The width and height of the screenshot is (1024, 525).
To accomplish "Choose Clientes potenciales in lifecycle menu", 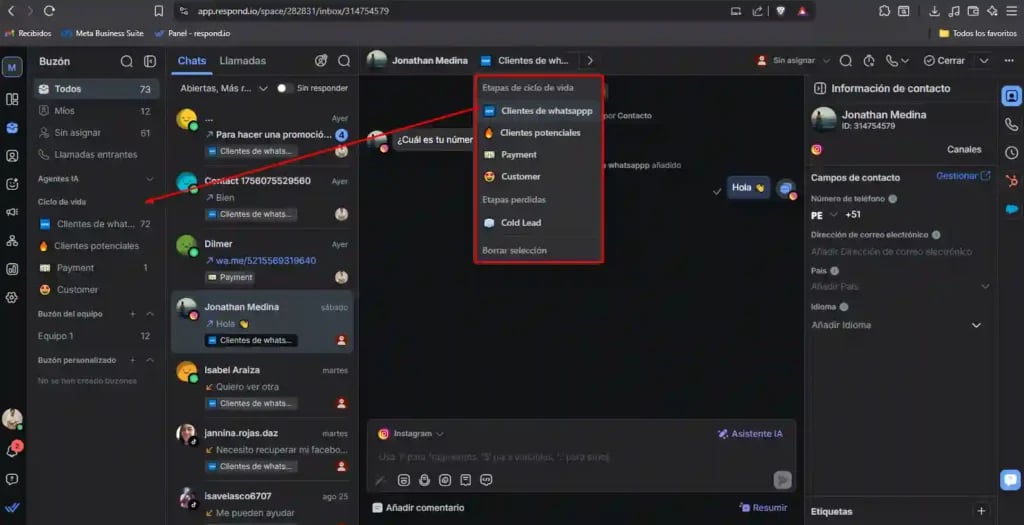I will pyautogui.click(x=539, y=133).
